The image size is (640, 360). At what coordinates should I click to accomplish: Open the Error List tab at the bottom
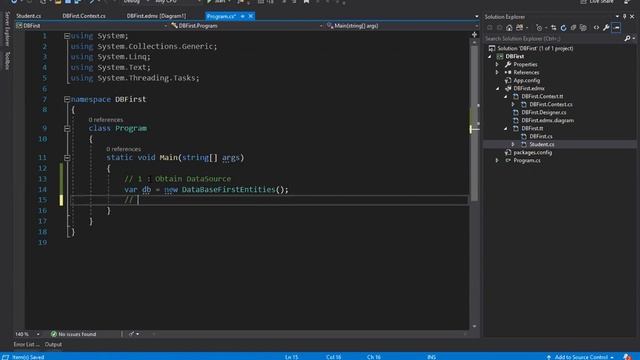tap(26, 344)
